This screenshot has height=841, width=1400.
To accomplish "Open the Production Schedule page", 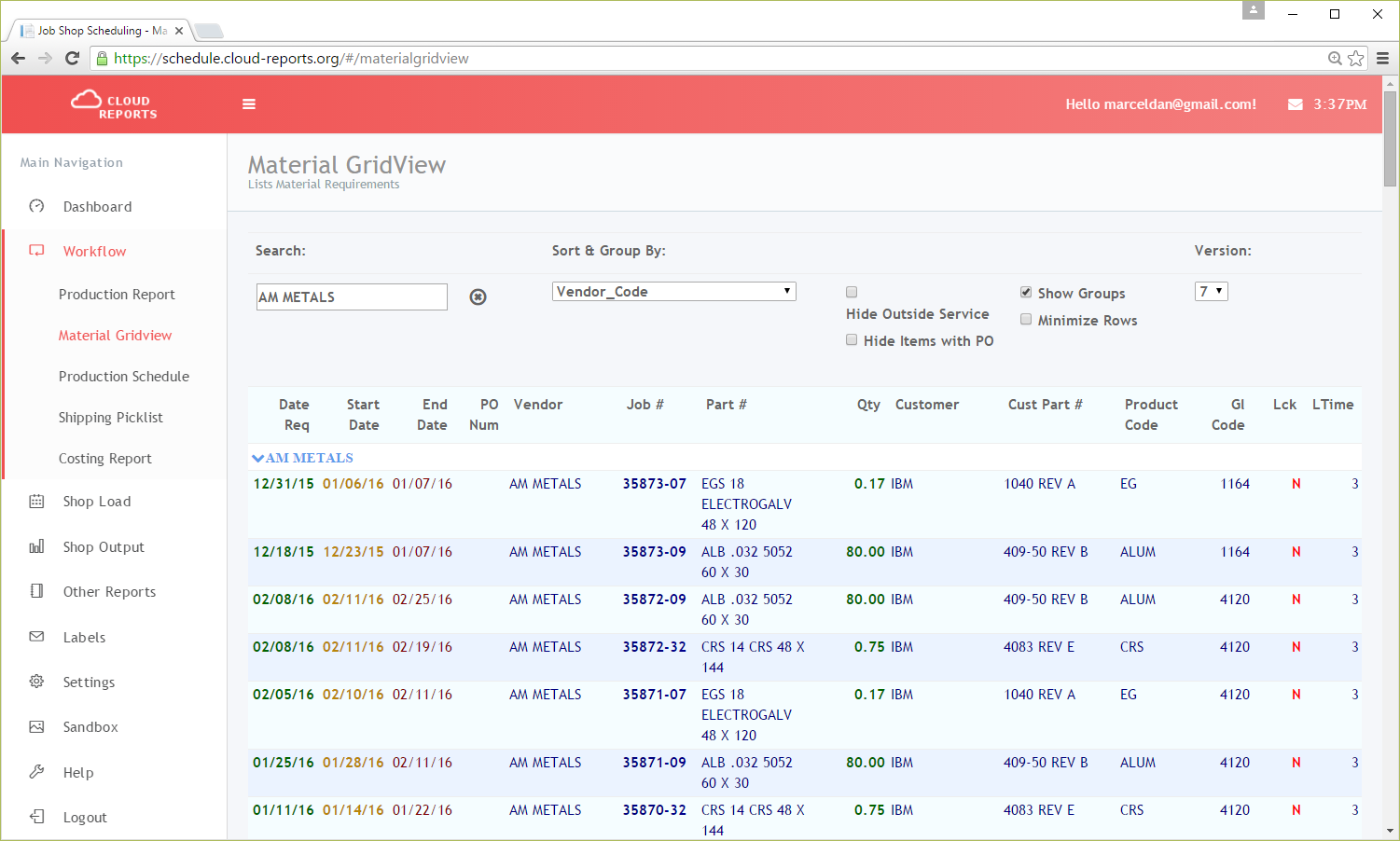I will click(x=124, y=377).
